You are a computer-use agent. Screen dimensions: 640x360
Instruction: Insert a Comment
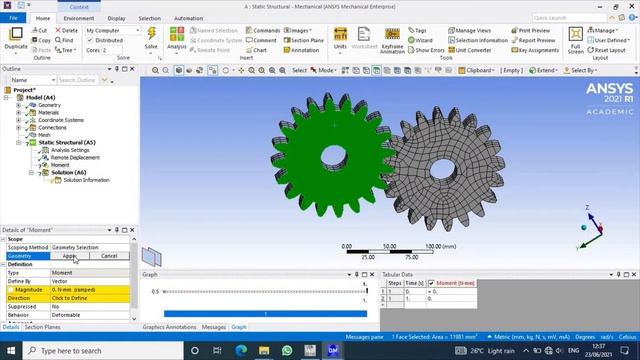pyautogui.click(x=261, y=40)
